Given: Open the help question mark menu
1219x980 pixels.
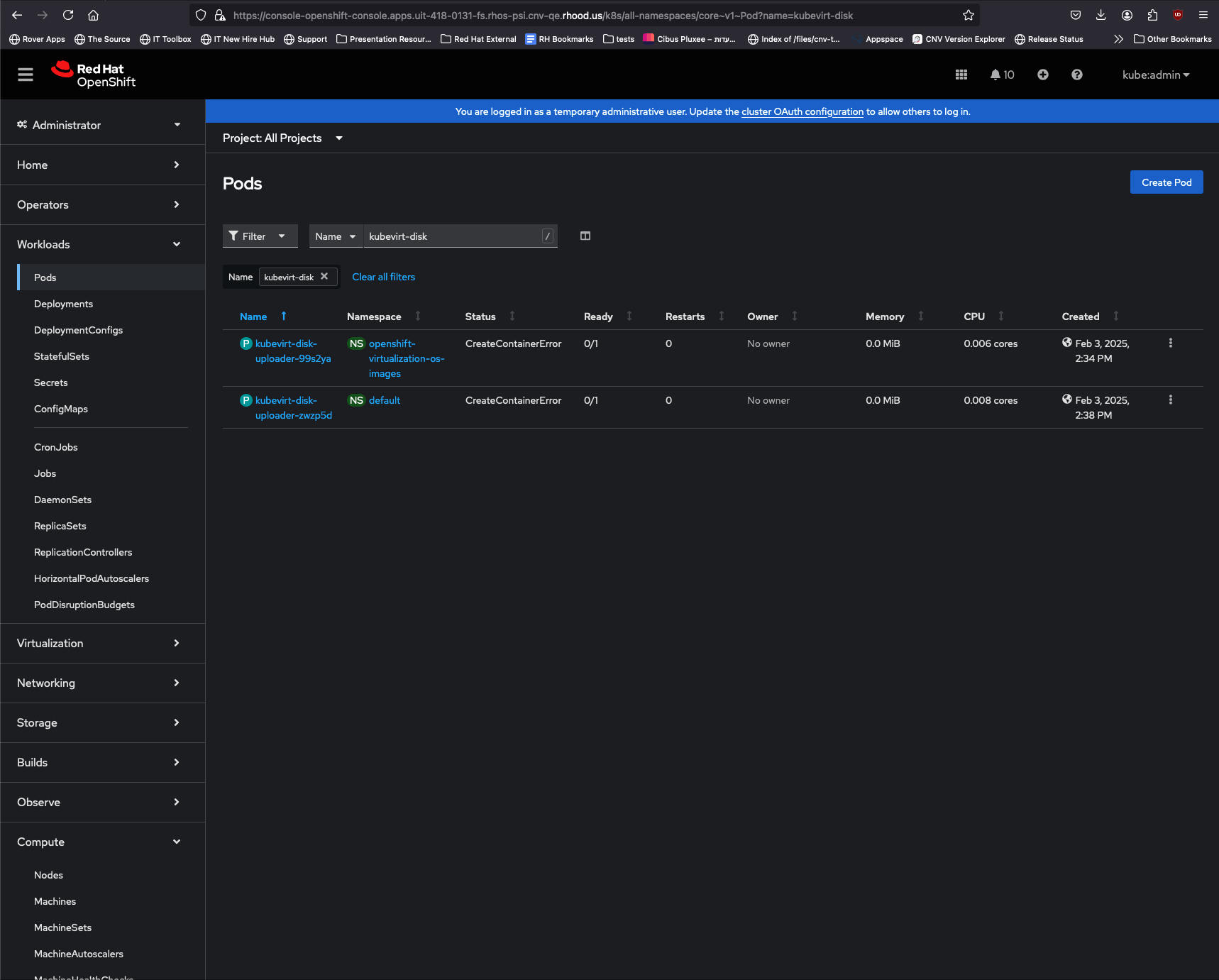Looking at the screenshot, I should (x=1076, y=75).
